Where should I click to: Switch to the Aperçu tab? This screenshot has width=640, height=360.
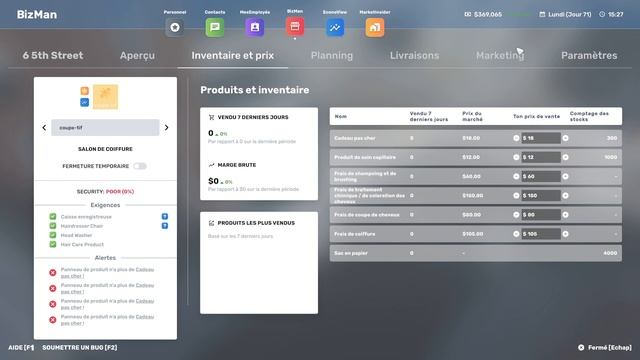pyautogui.click(x=138, y=56)
